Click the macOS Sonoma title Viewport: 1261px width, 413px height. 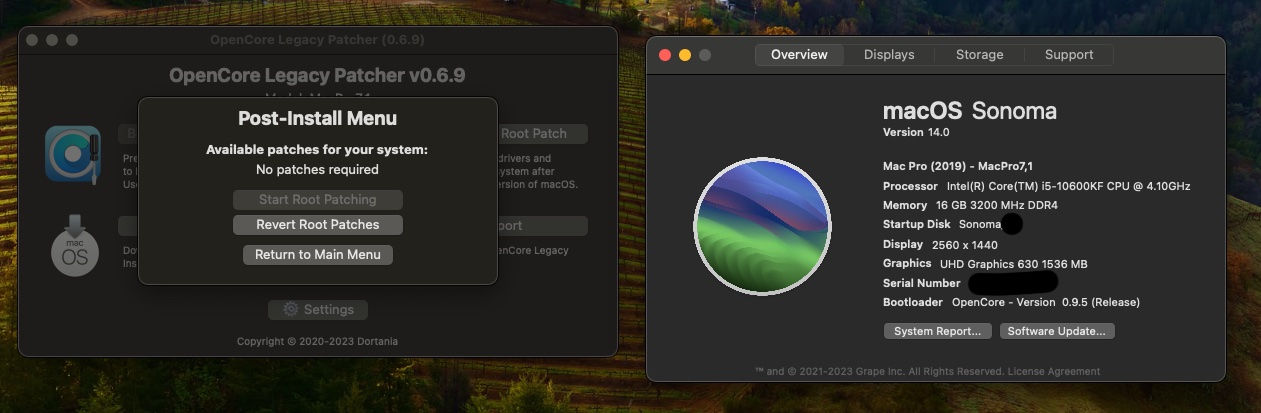(x=969, y=110)
